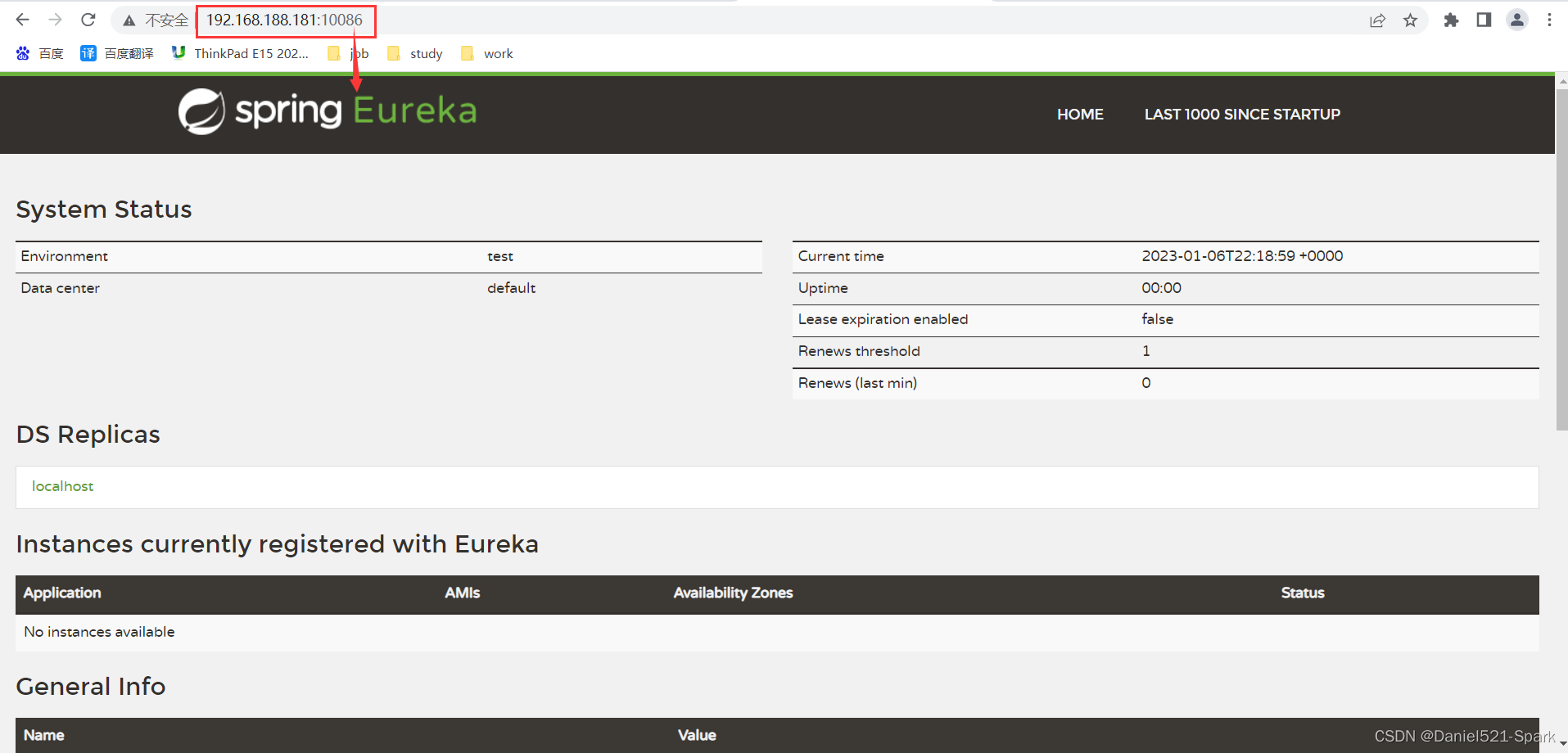Open the not-secure site warning icon

[129, 20]
